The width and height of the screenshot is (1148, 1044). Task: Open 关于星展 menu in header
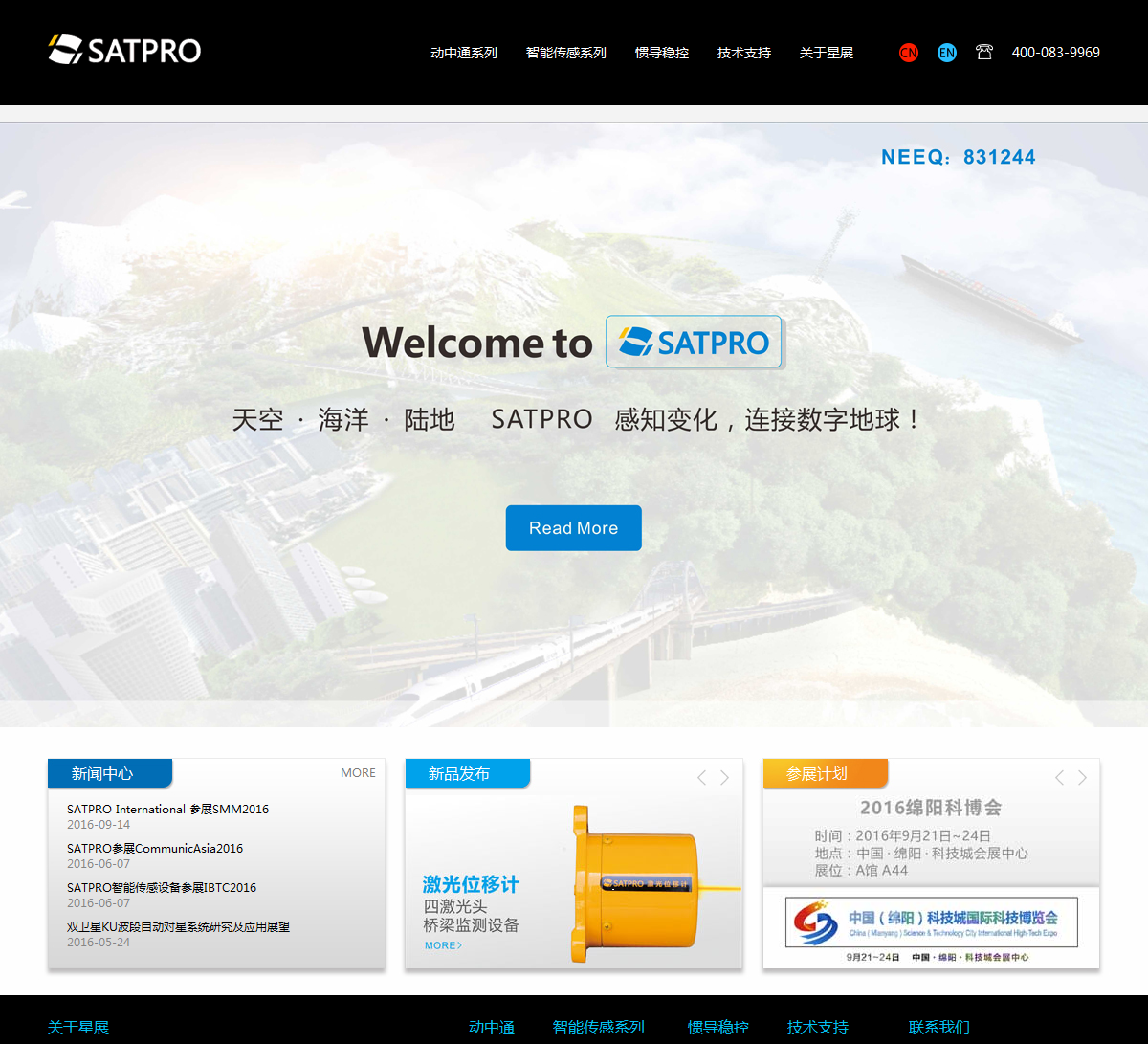point(827,53)
